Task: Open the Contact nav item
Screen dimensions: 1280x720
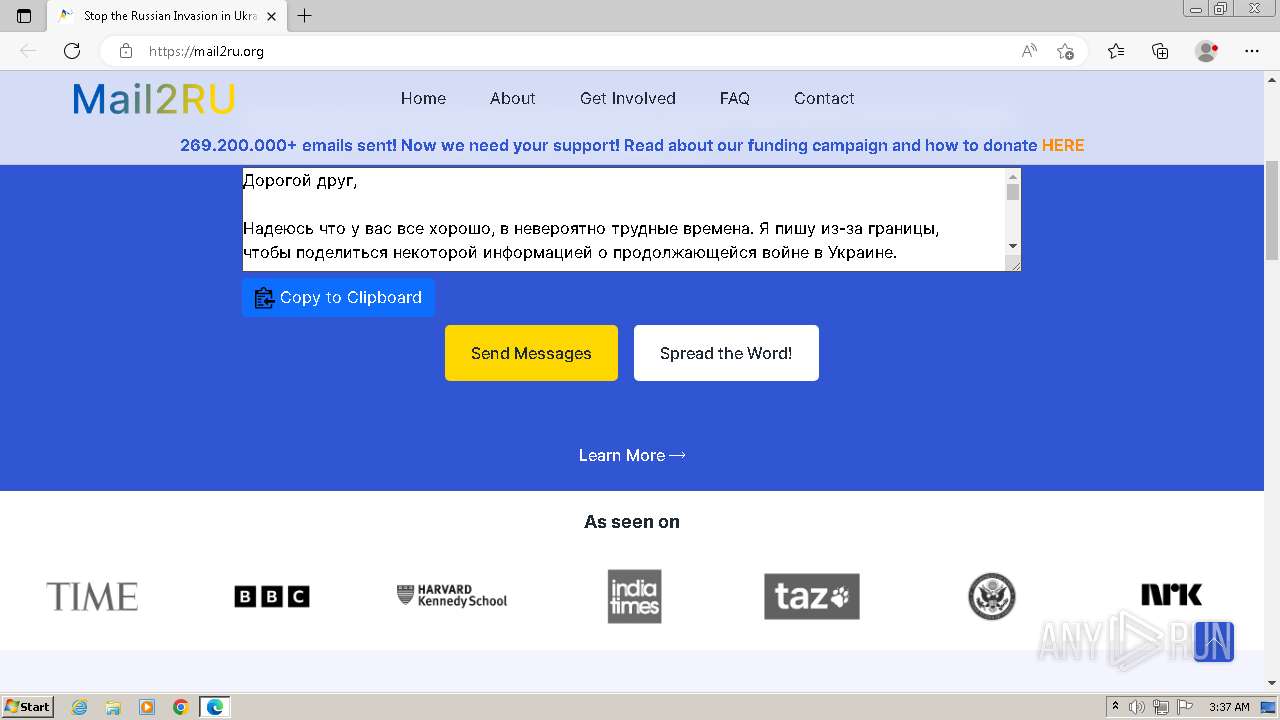Action: point(824,98)
